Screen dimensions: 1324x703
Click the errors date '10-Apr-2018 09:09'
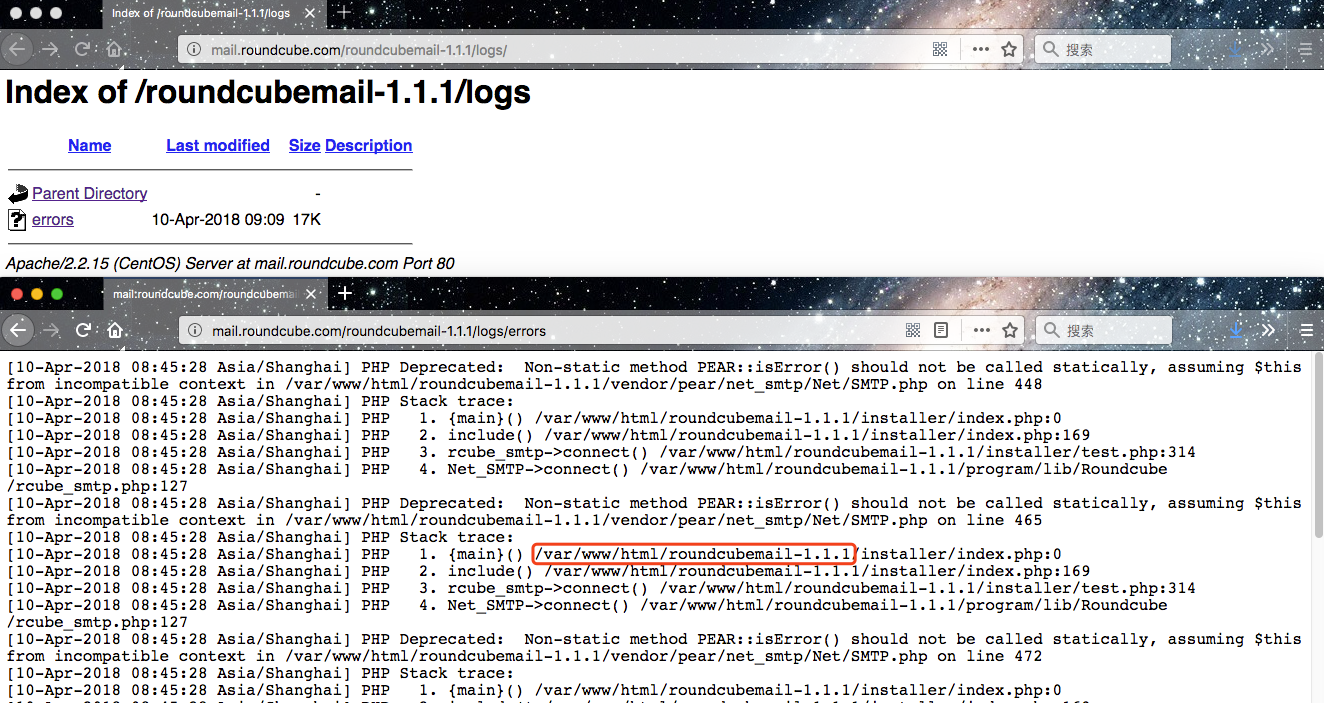pyautogui.click(x=218, y=219)
